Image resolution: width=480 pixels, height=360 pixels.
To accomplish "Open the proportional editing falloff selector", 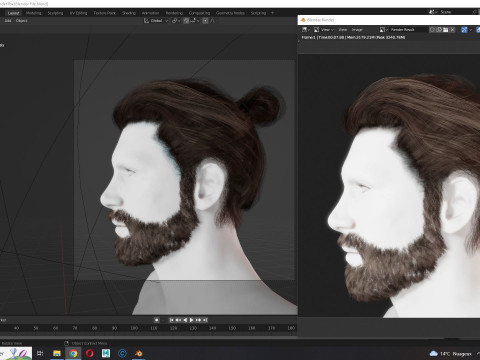I will click(213, 21).
